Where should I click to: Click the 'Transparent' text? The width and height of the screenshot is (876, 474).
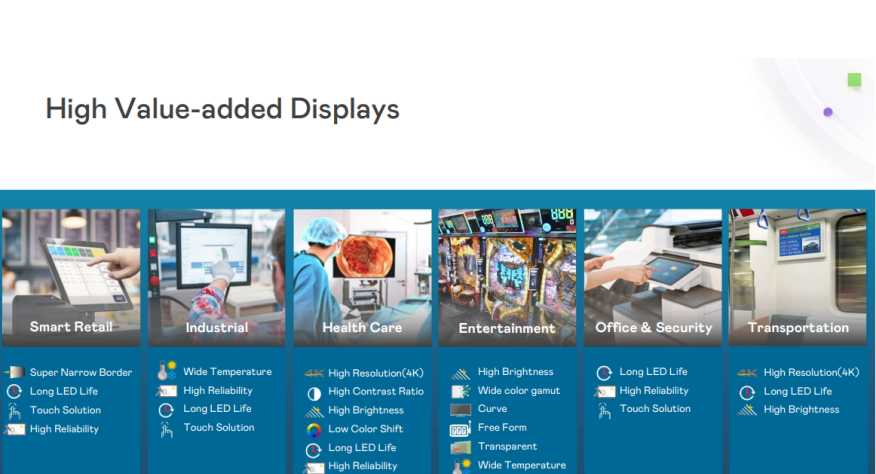(507, 447)
